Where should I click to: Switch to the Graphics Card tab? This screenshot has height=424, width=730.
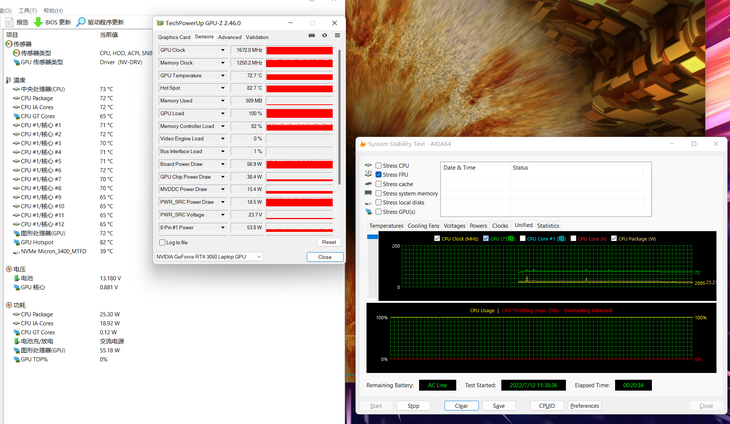pyautogui.click(x=174, y=37)
